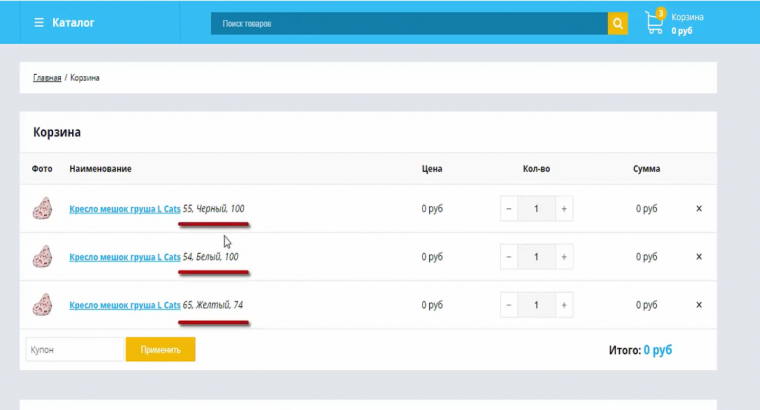
Task: Click the Поиск товаров search field
Action: click(408, 23)
